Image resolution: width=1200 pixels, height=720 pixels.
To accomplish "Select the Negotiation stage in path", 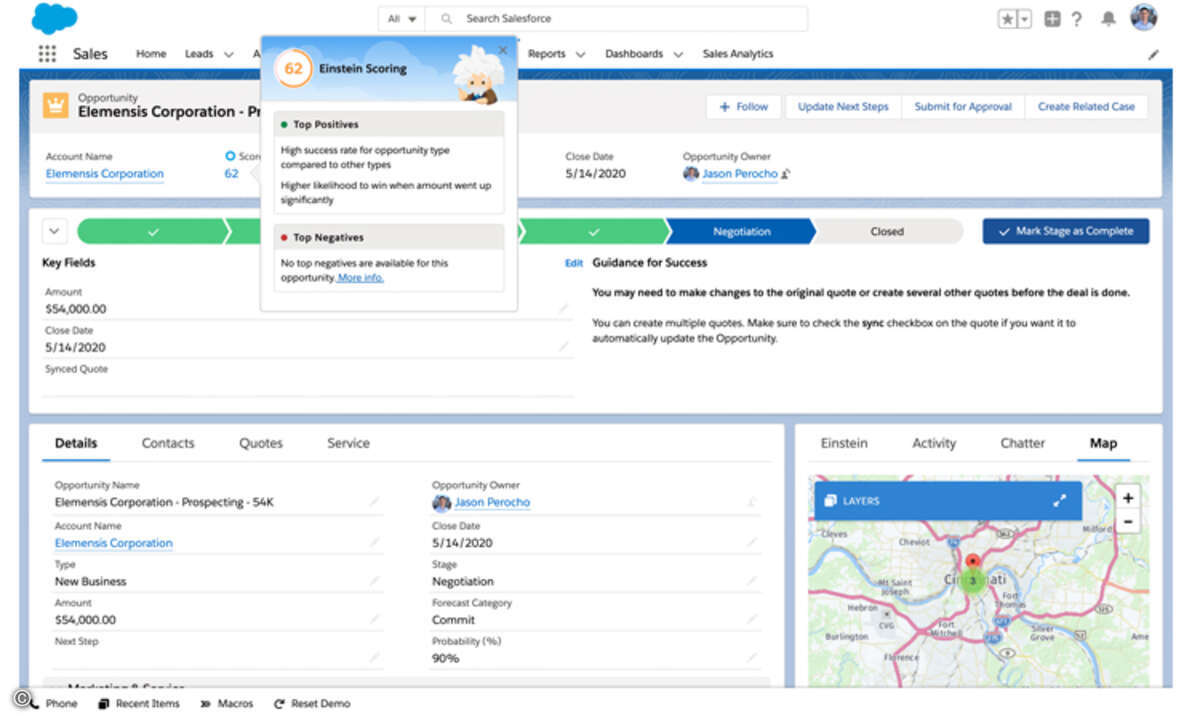I will pyautogui.click(x=741, y=232).
